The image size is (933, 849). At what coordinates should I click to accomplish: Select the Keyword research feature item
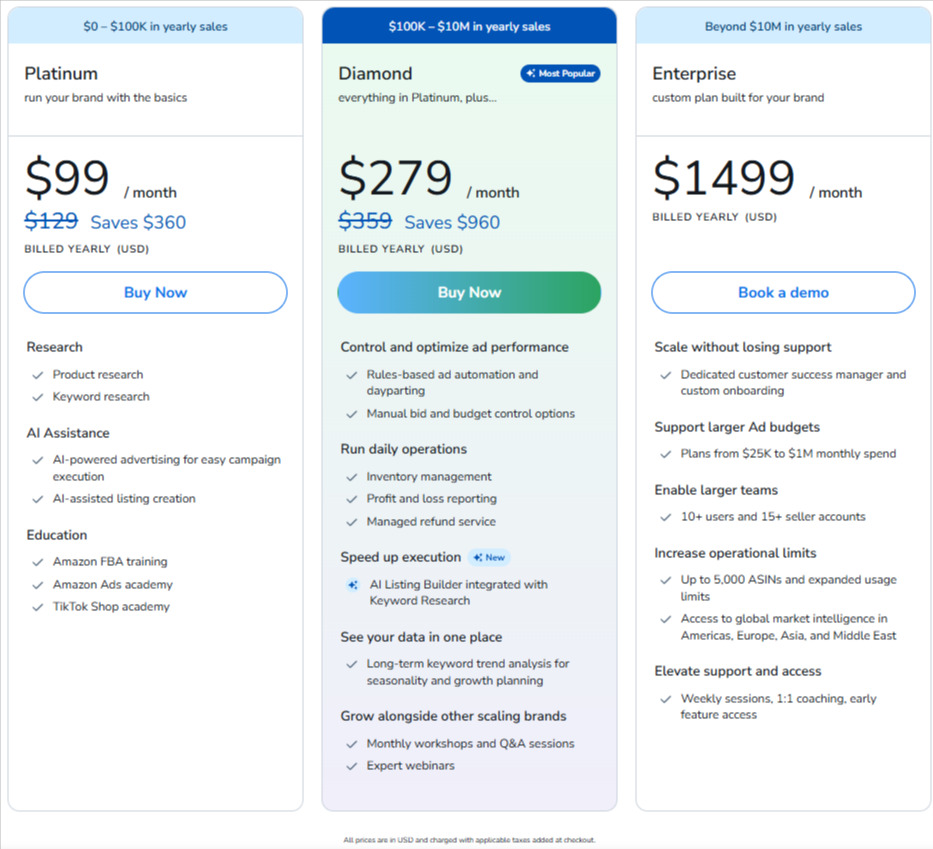(98, 396)
